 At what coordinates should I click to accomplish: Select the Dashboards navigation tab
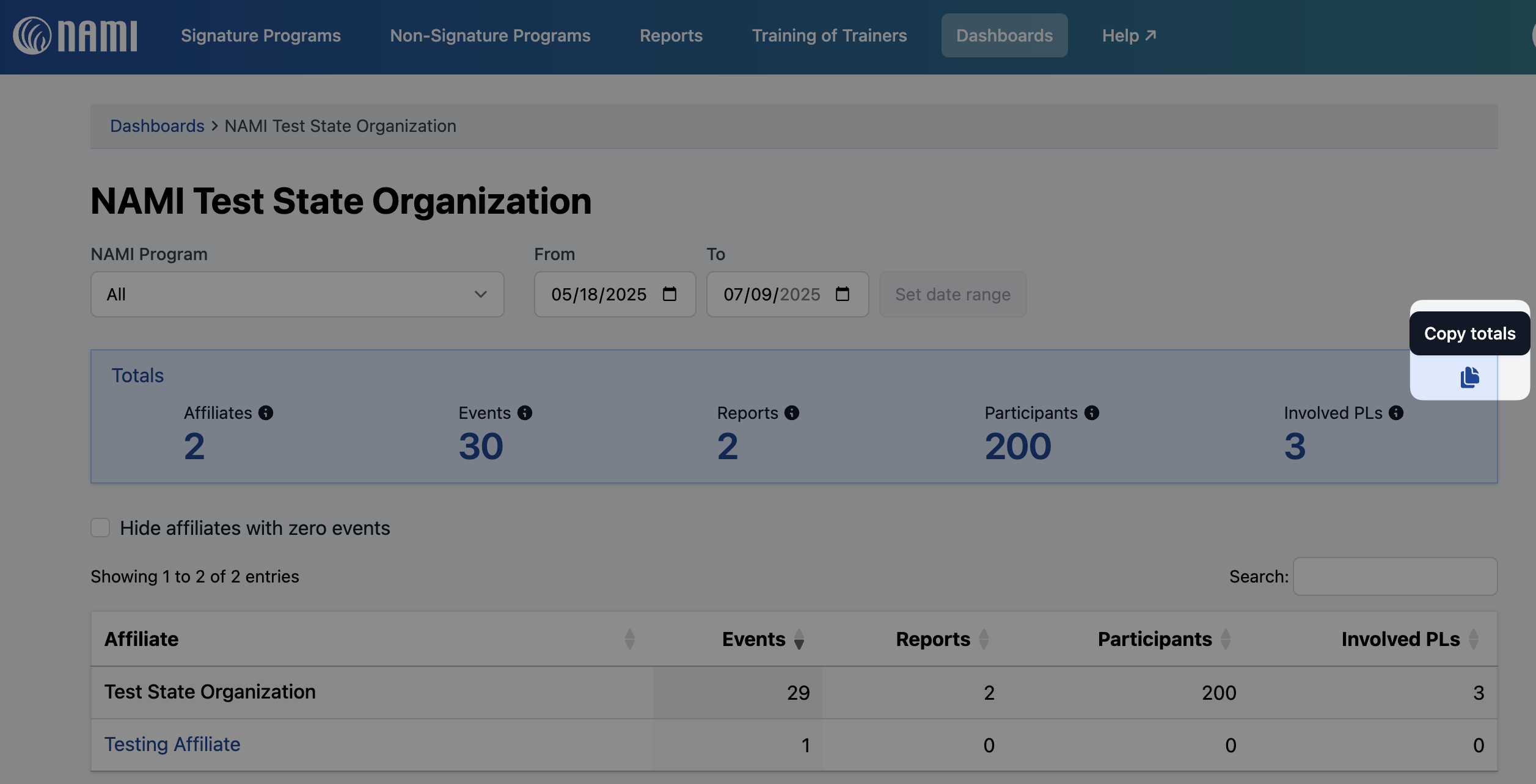(x=1004, y=35)
